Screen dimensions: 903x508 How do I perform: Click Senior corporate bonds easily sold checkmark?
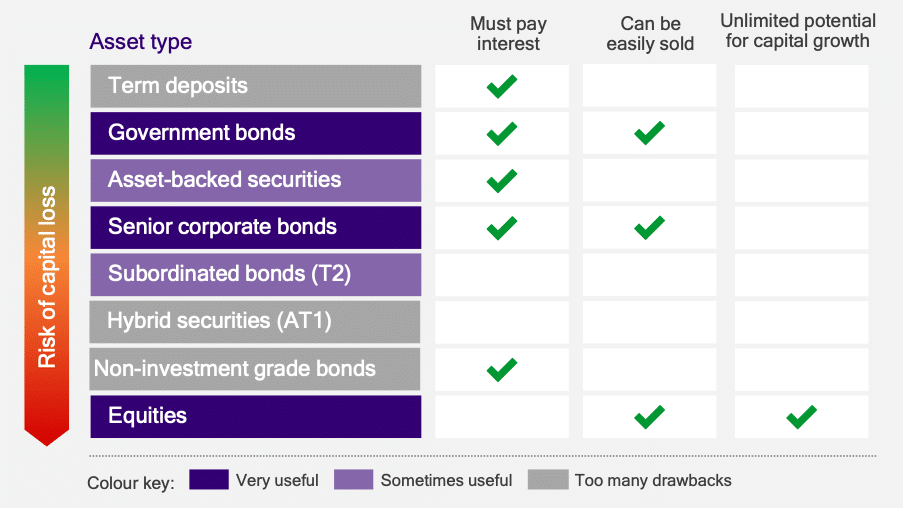click(x=649, y=228)
